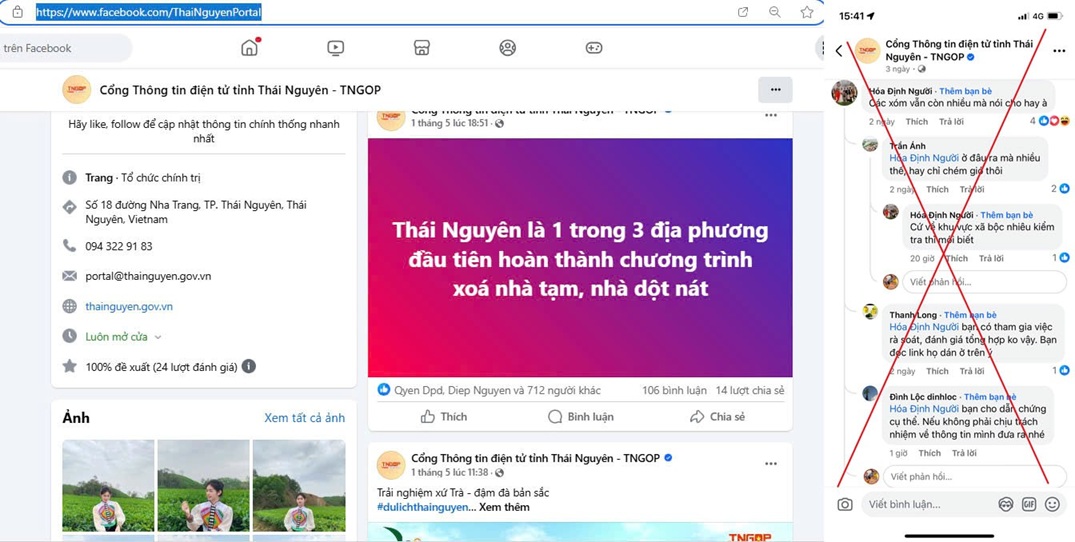Click the first Viết phản hồi reply field
Image resolution: width=1075 pixels, height=542 pixels.
(x=985, y=282)
